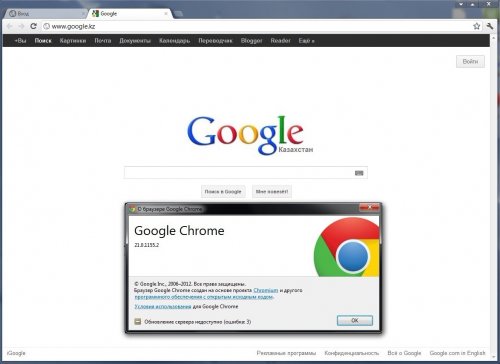This screenshot has width=500, height=364.
Task: Open Всё о Google footer link
Action: point(404,353)
